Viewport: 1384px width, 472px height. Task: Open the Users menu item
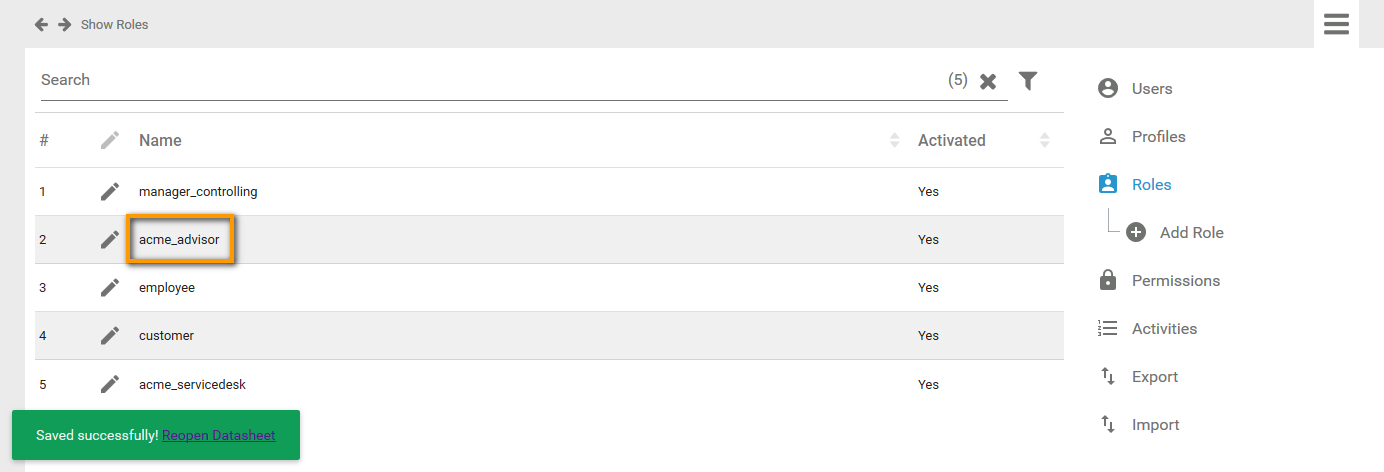tap(1151, 89)
